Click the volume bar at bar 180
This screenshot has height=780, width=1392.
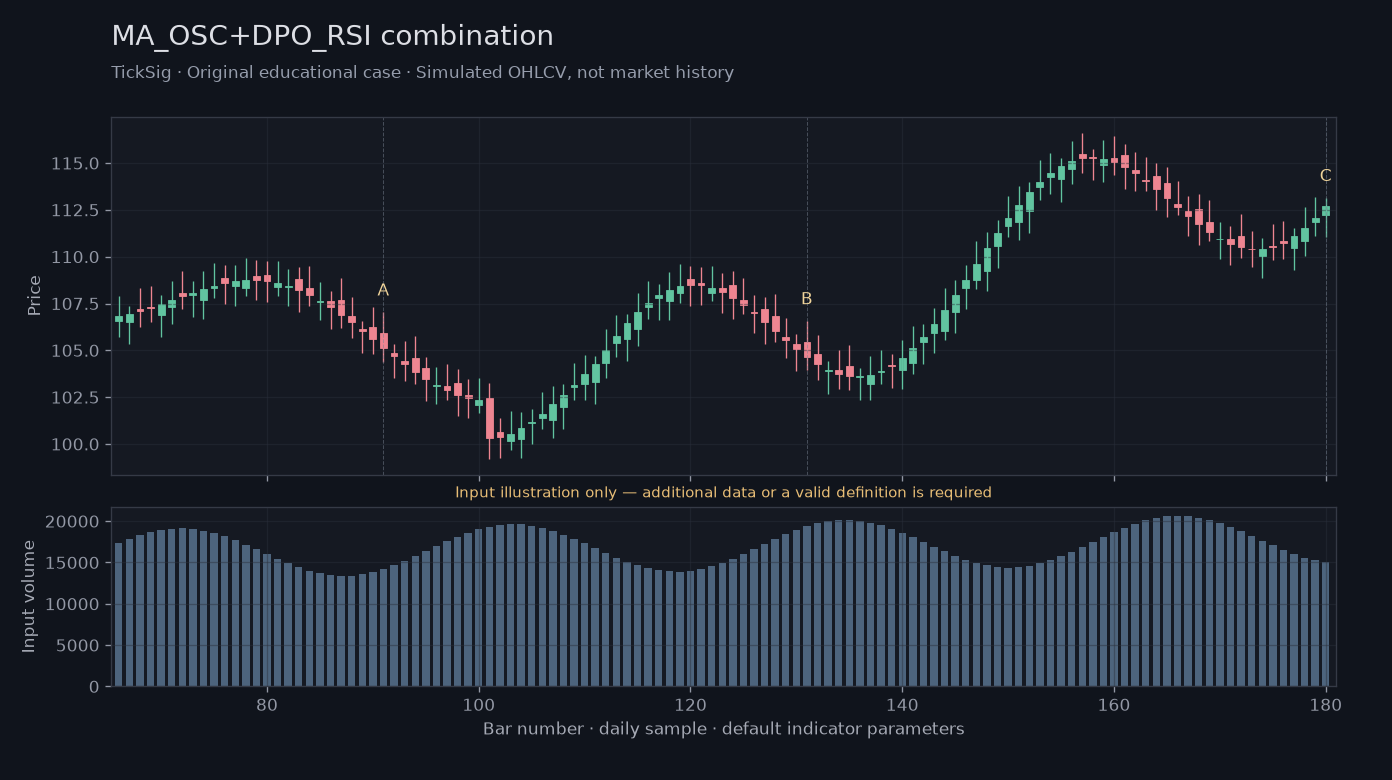pos(1326,624)
